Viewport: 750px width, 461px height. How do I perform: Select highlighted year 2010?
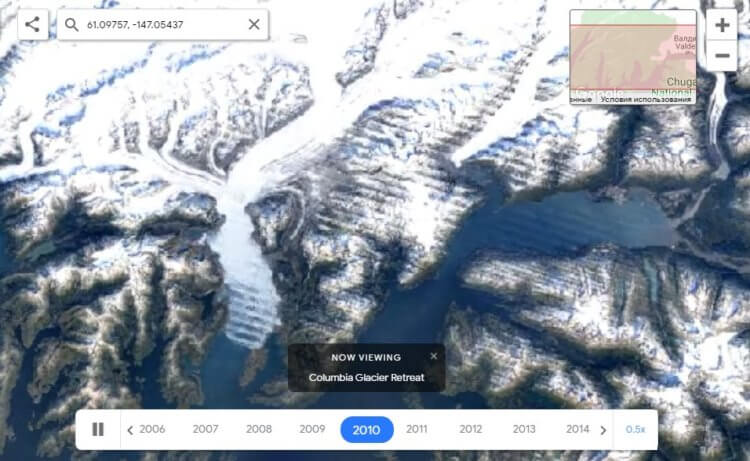point(367,429)
